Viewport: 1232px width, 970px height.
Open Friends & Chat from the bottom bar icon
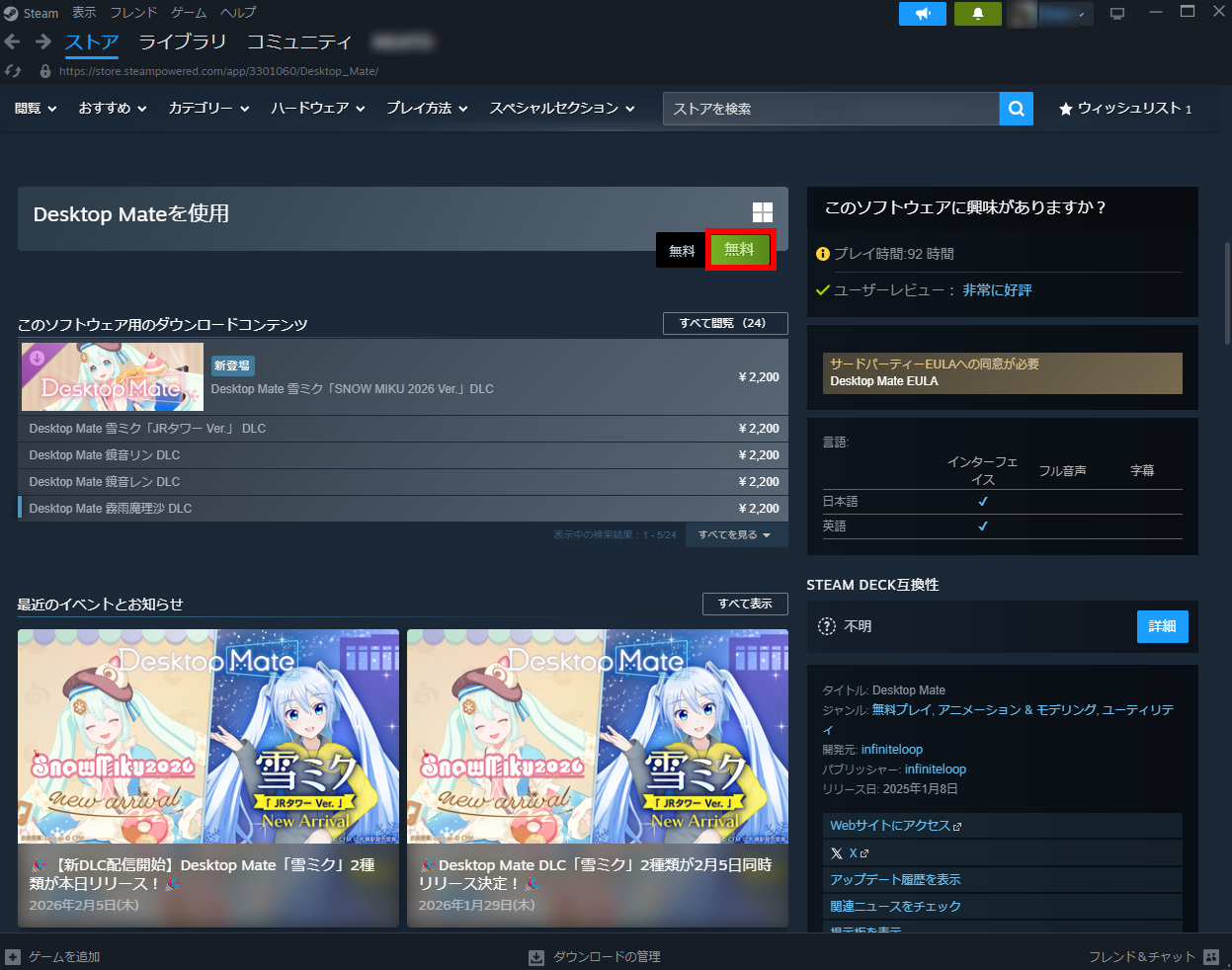tap(1210, 956)
